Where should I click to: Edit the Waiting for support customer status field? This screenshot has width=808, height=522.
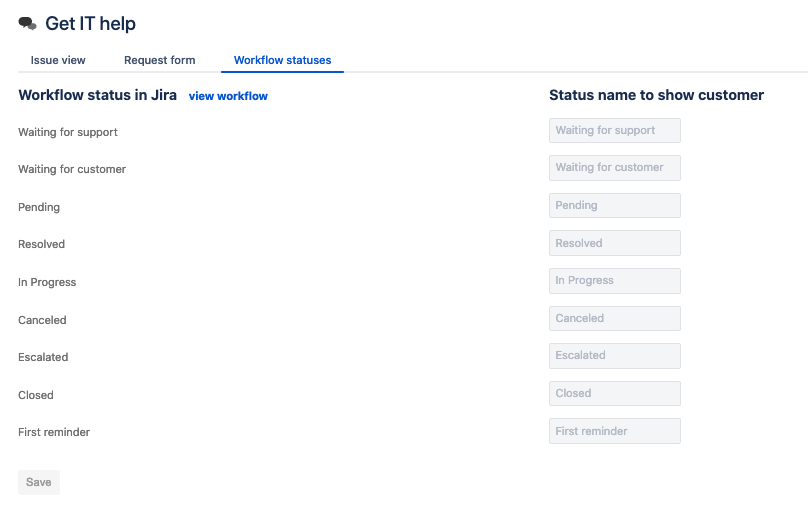pos(615,130)
